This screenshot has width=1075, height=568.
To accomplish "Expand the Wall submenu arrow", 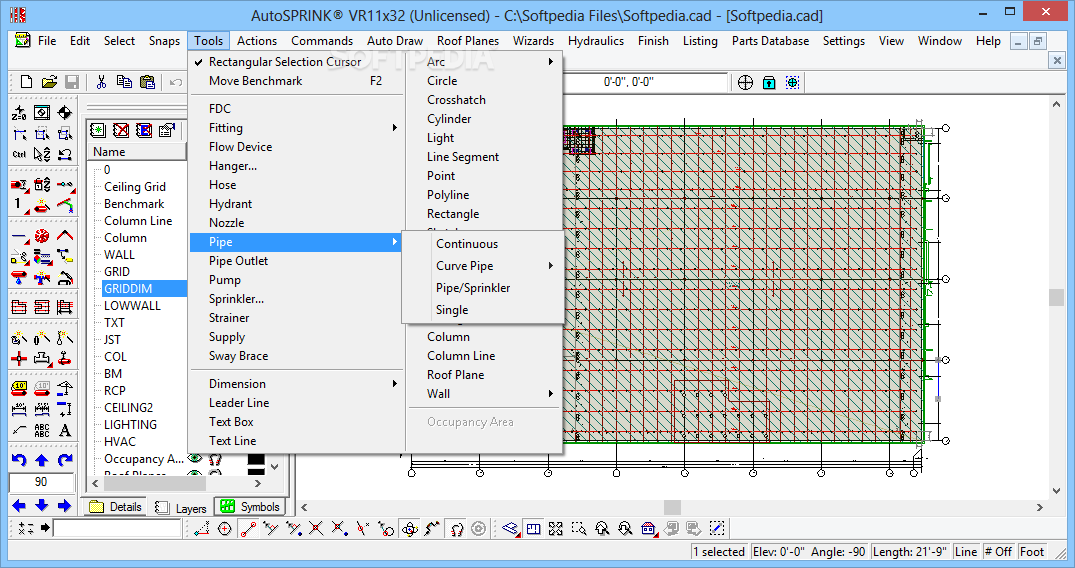I will [x=551, y=394].
